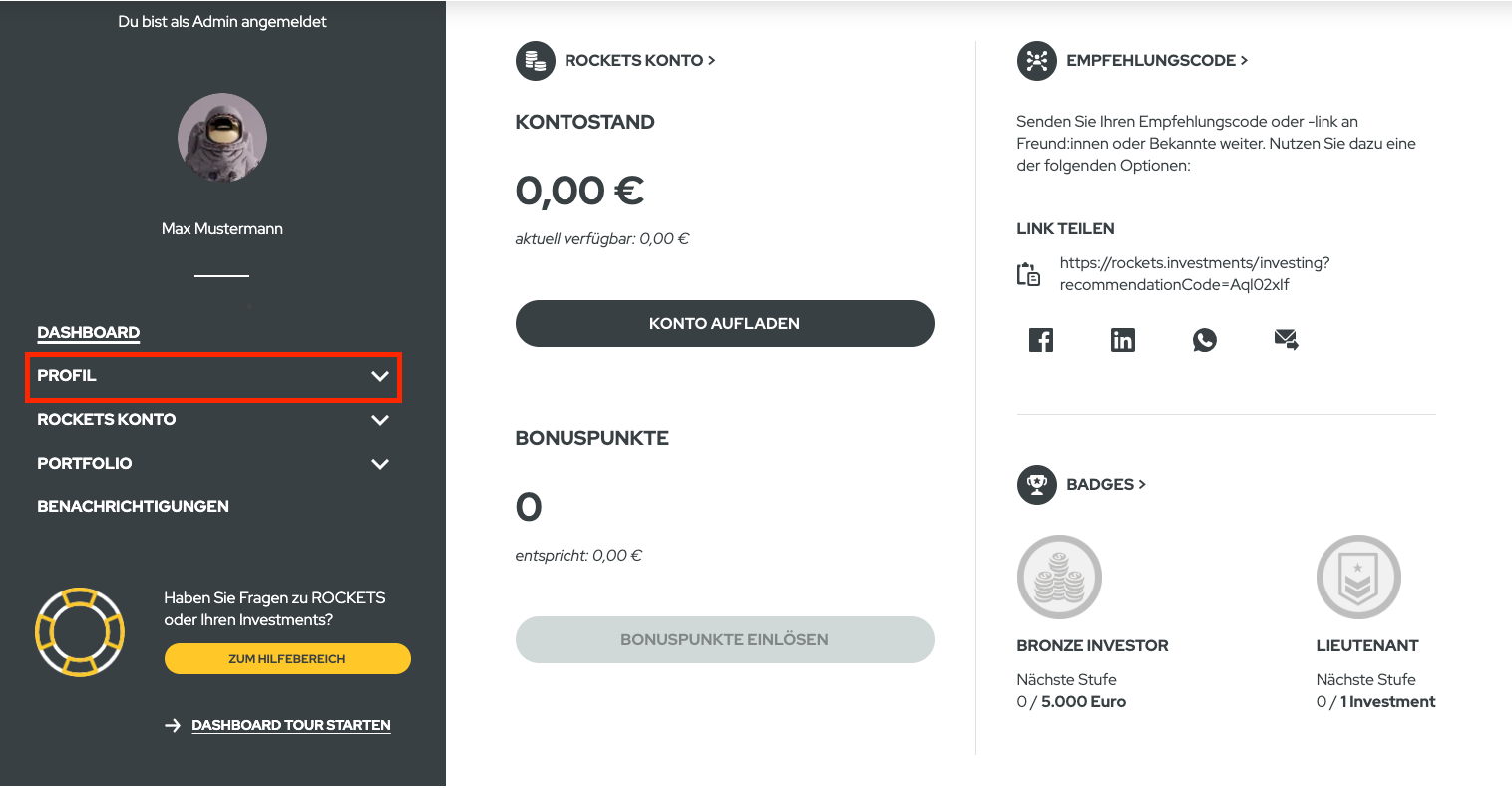Click the Lieutenant badge icon
This screenshot has width=1512, height=788.
[x=1358, y=578]
